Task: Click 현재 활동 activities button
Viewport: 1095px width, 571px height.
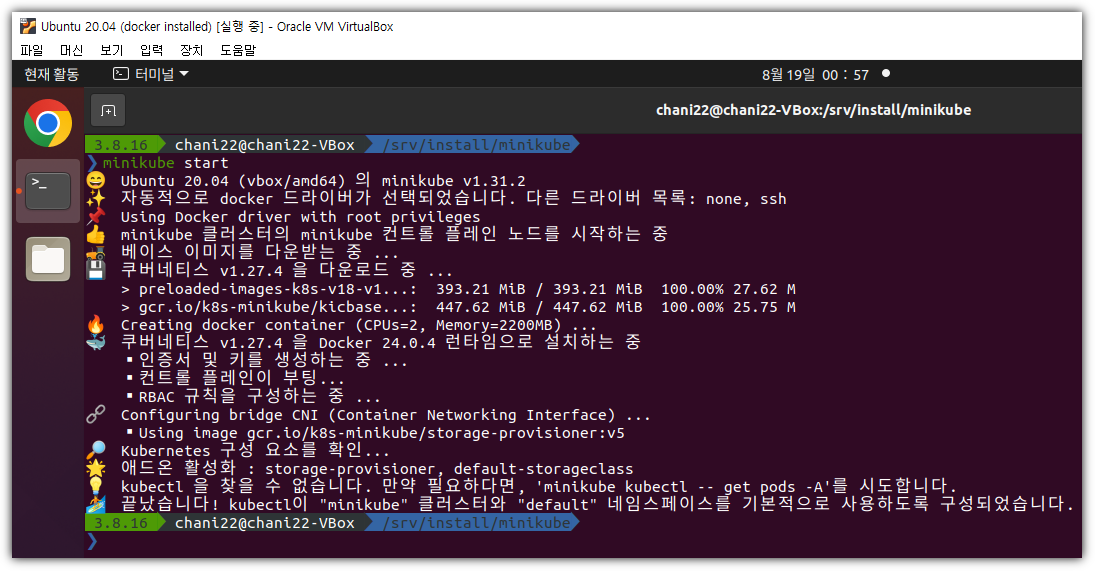Action: [52, 74]
